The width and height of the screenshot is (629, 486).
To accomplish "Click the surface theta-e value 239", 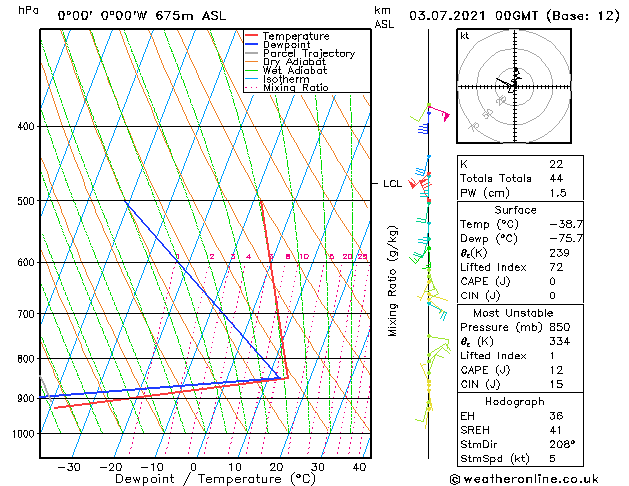I will (x=559, y=253).
